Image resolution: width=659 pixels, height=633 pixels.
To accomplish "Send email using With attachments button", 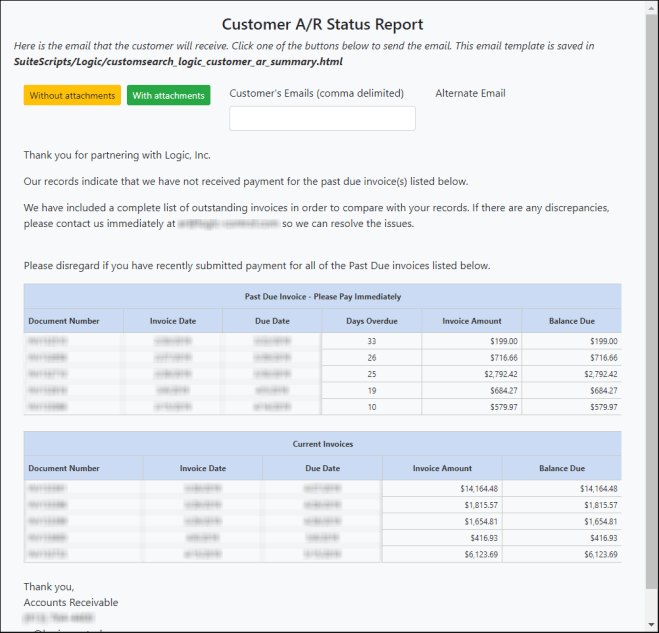I will pyautogui.click(x=168, y=96).
